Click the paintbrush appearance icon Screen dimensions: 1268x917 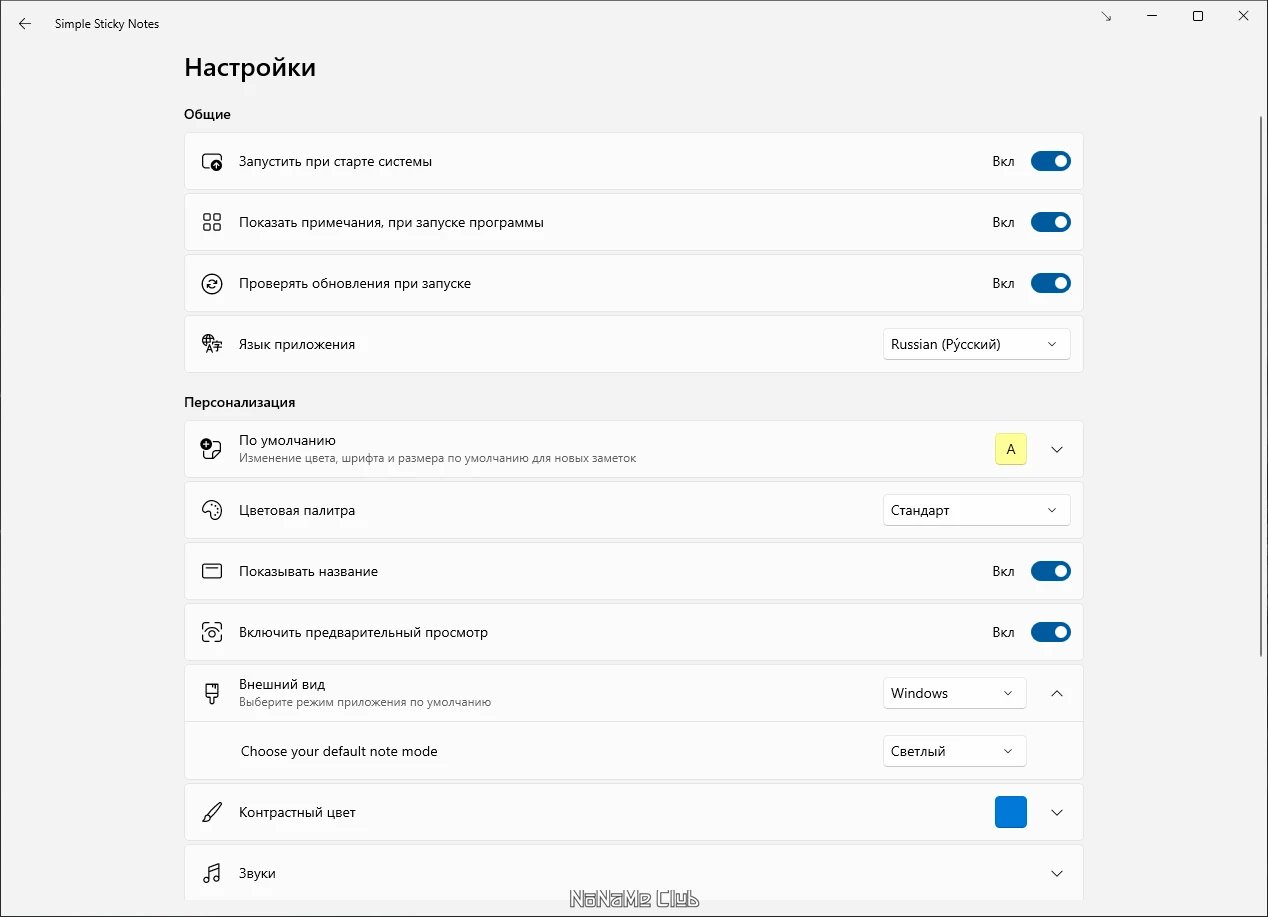tap(212, 694)
